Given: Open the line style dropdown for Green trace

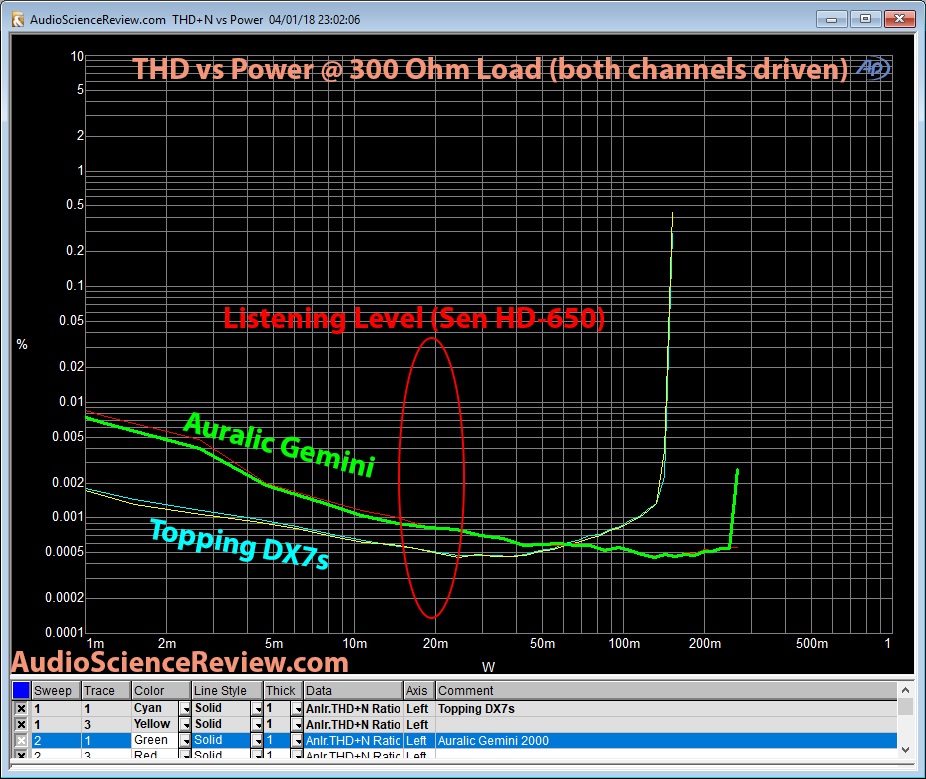Looking at the screenshot, I should click(257, 741).
